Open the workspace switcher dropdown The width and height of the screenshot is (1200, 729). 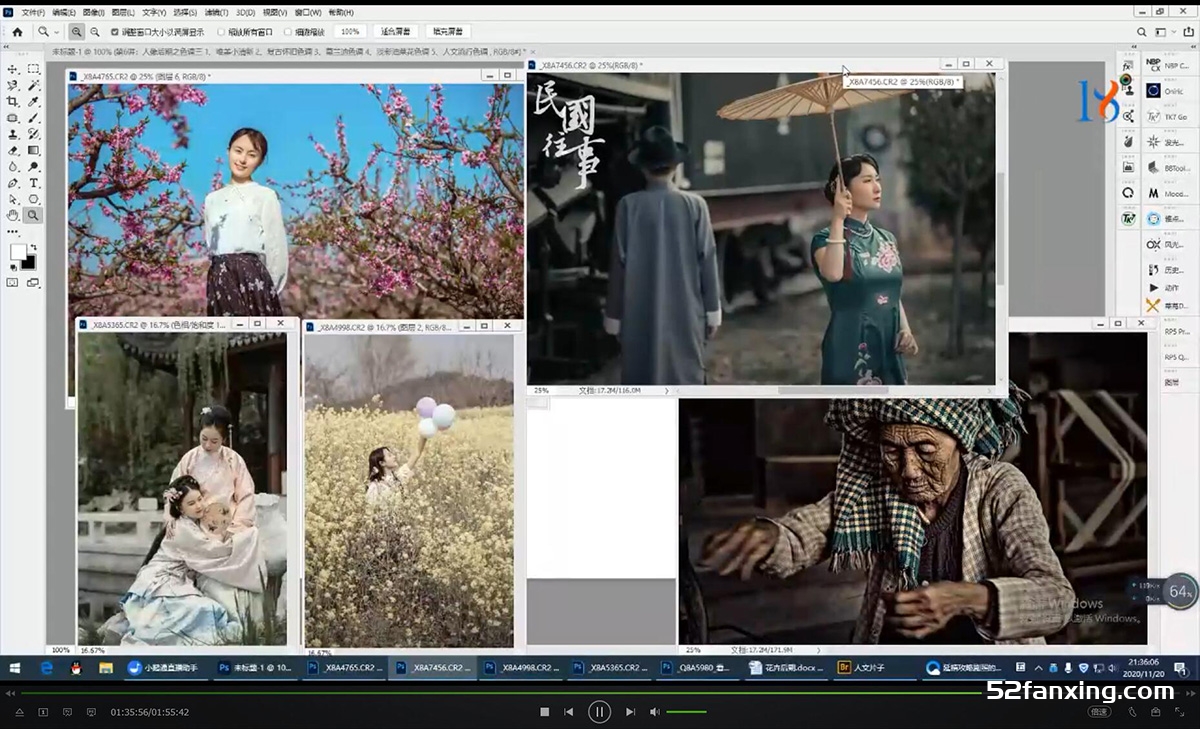(x=1164, y=32)
